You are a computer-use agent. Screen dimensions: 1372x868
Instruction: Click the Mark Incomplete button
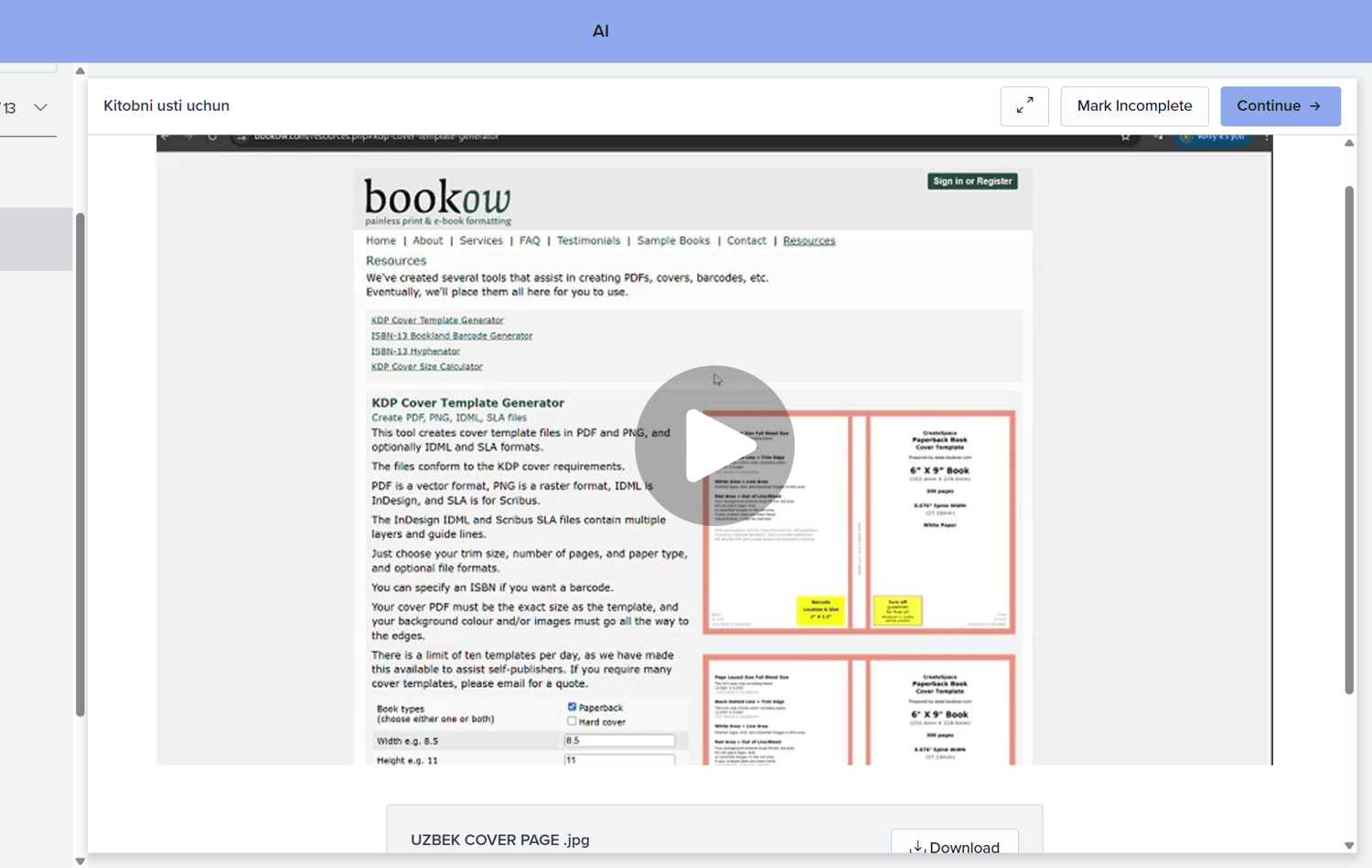(x=1134, y=106)
